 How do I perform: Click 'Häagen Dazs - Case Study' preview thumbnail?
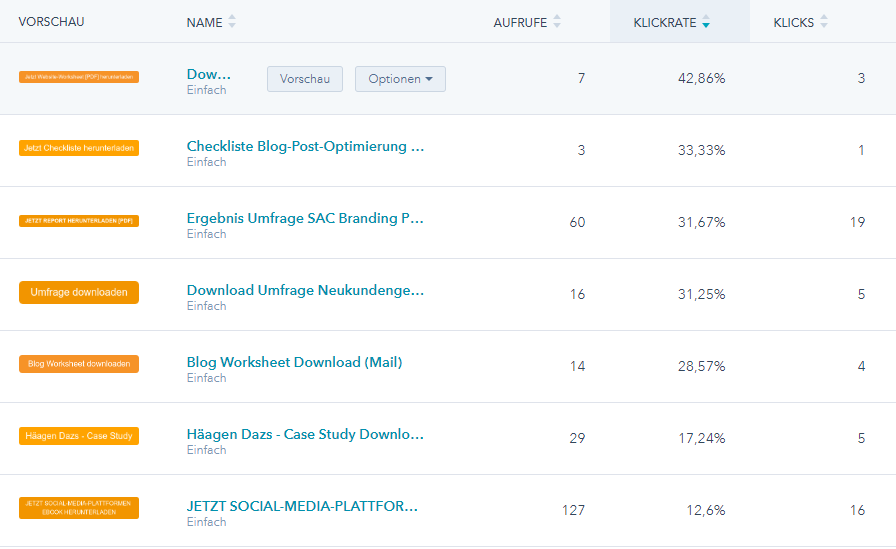pyautogui.click(x=79, y=436)
